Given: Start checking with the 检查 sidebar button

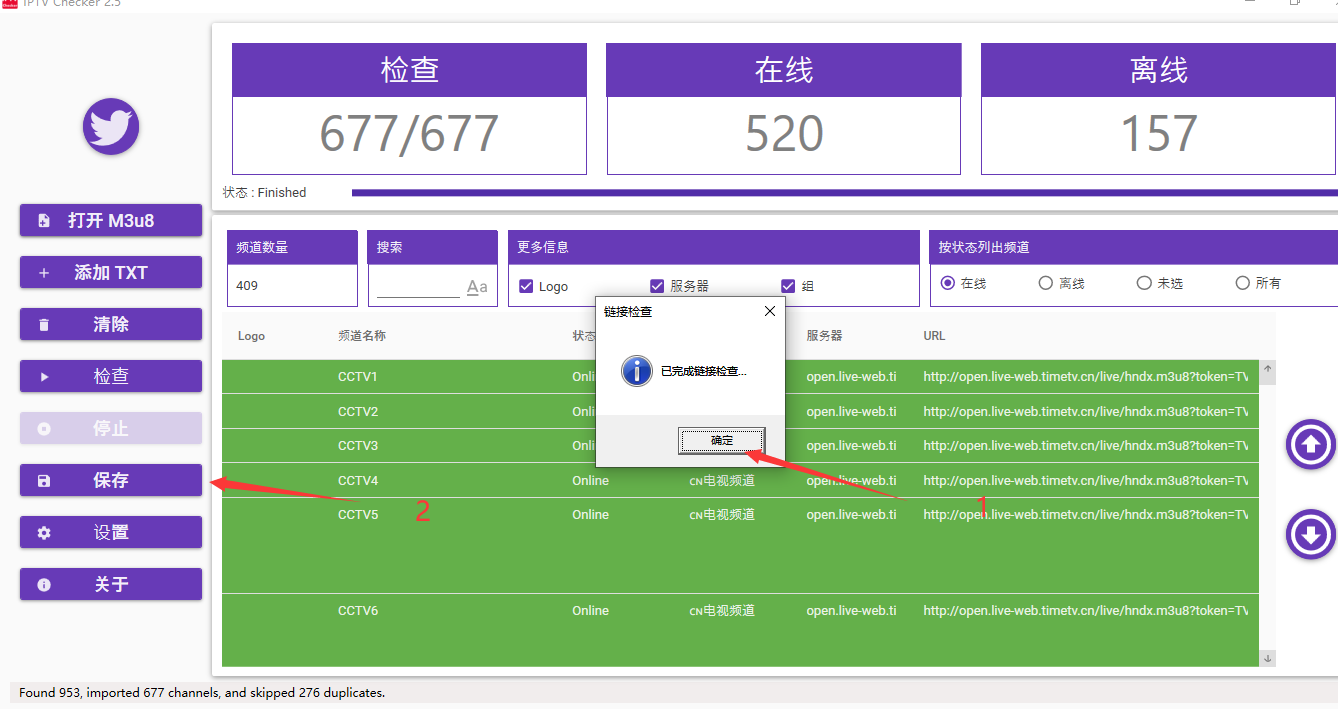Looking at the screenshot, I should click(111, 376).
